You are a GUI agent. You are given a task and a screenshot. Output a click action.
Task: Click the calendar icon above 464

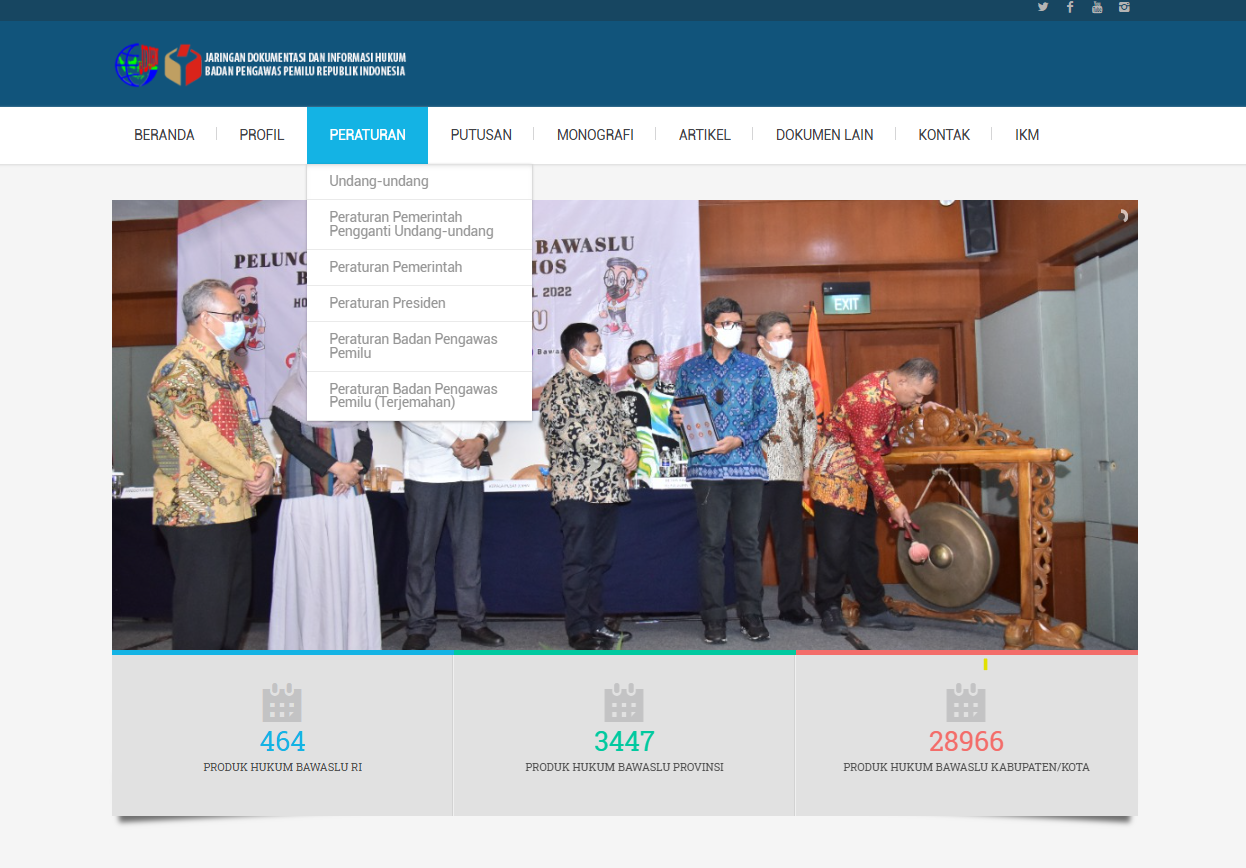(282, 703)
